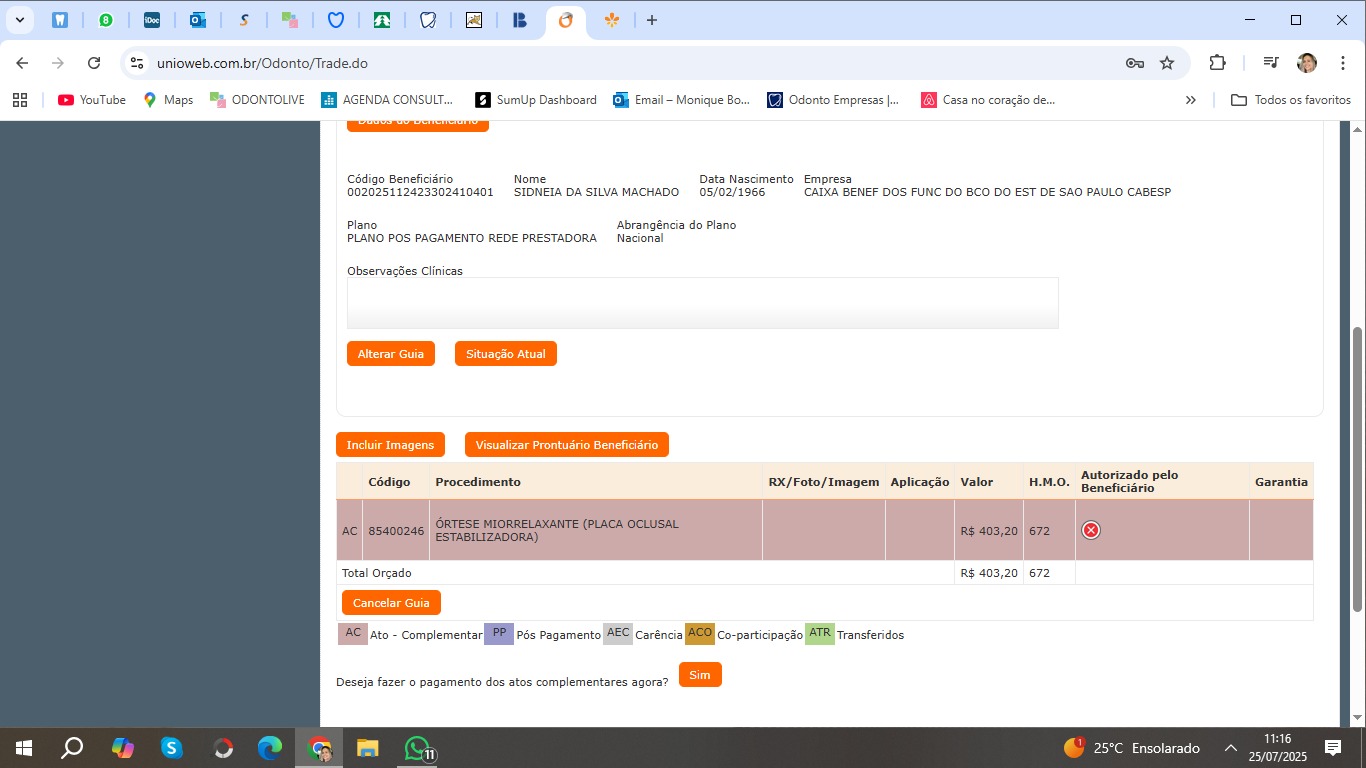The image size is (1366, 768).
Task: Click Visualizar Prontuário Beneficiário button
Action: [567, 445]
